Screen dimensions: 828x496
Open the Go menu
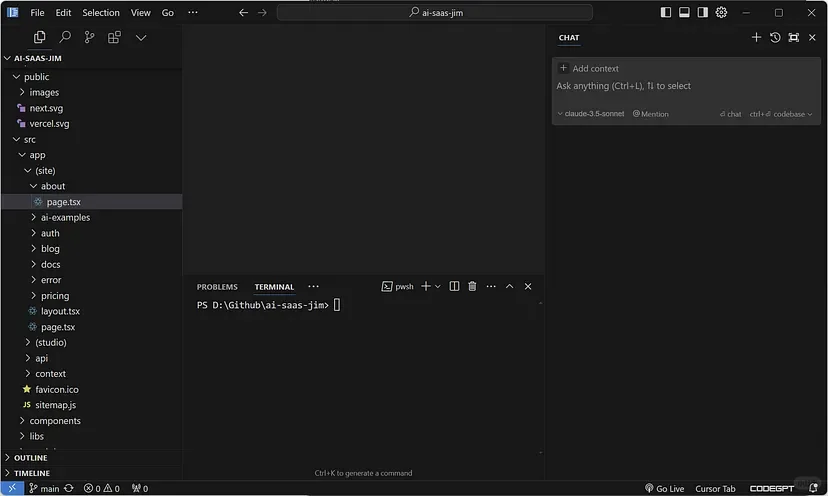pos(167,13)
